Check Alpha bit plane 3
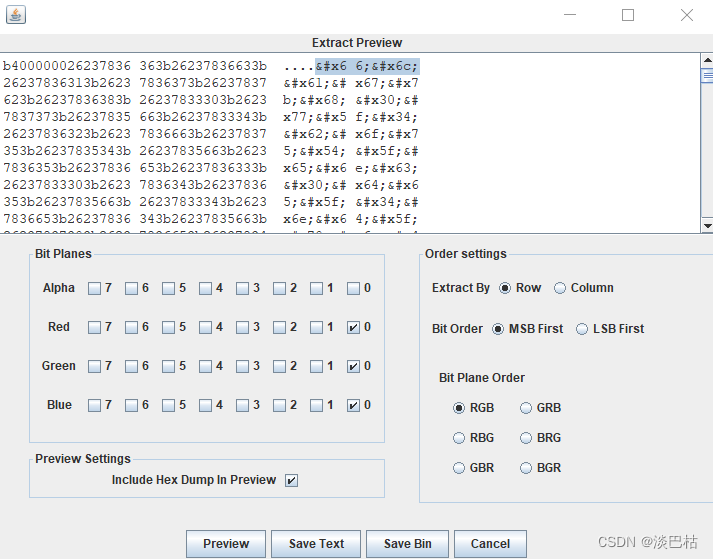This screenshot has width=713, height=559. (x=242, y=288)
